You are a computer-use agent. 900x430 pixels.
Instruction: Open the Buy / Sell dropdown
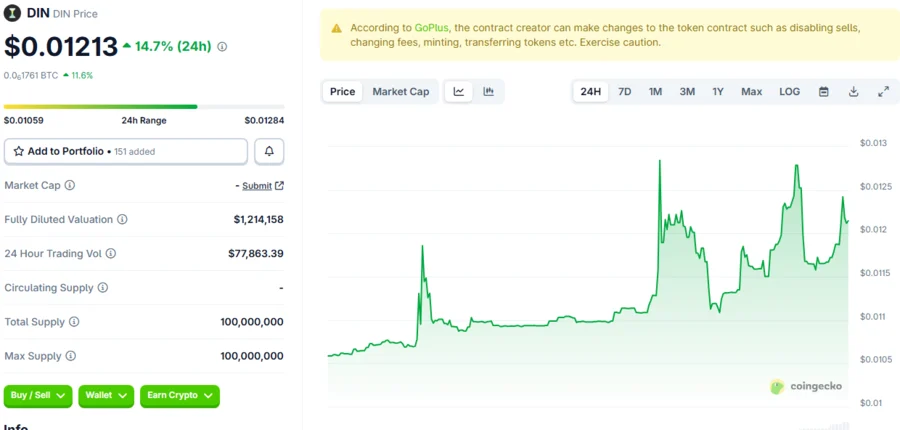click(38, 396)
